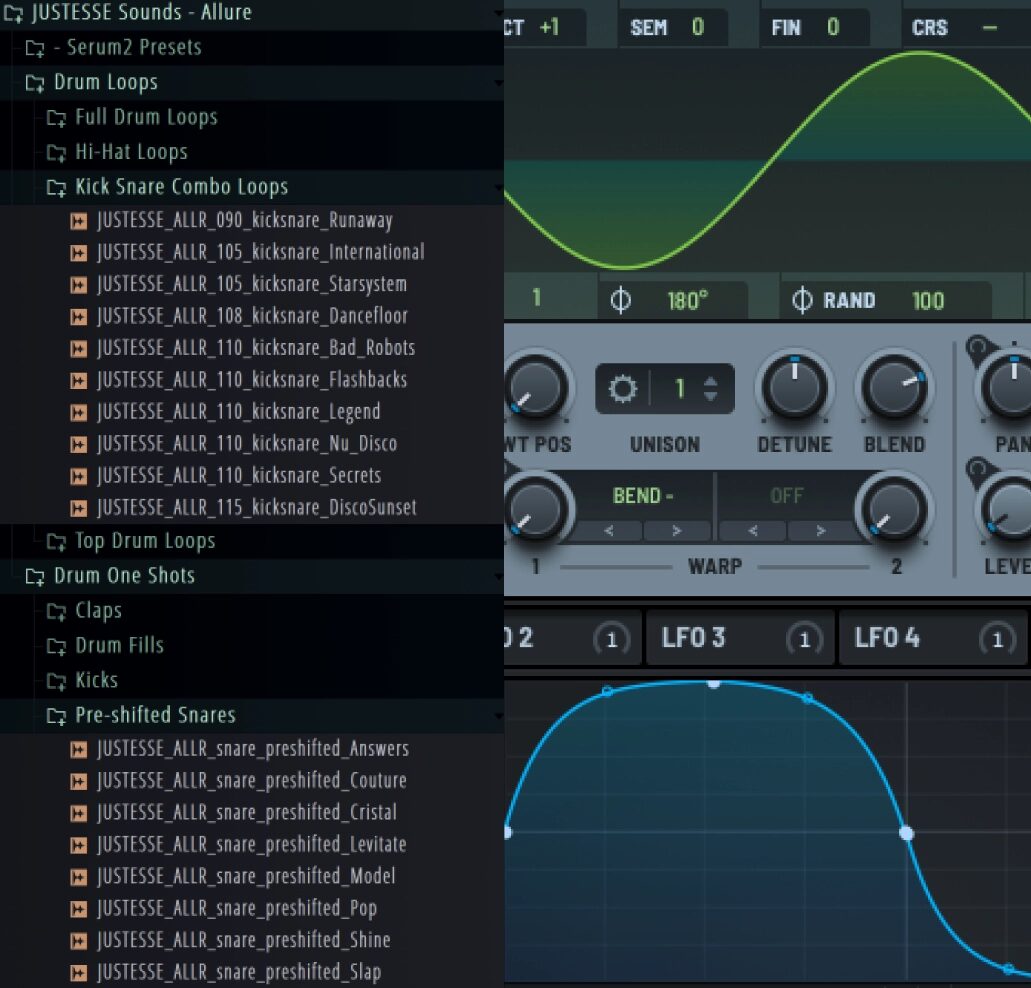The image size is (1031, 988).
Task: Click the audio icon of kicksnare_Flashbacks sample
Action: (x=78, y=381)
